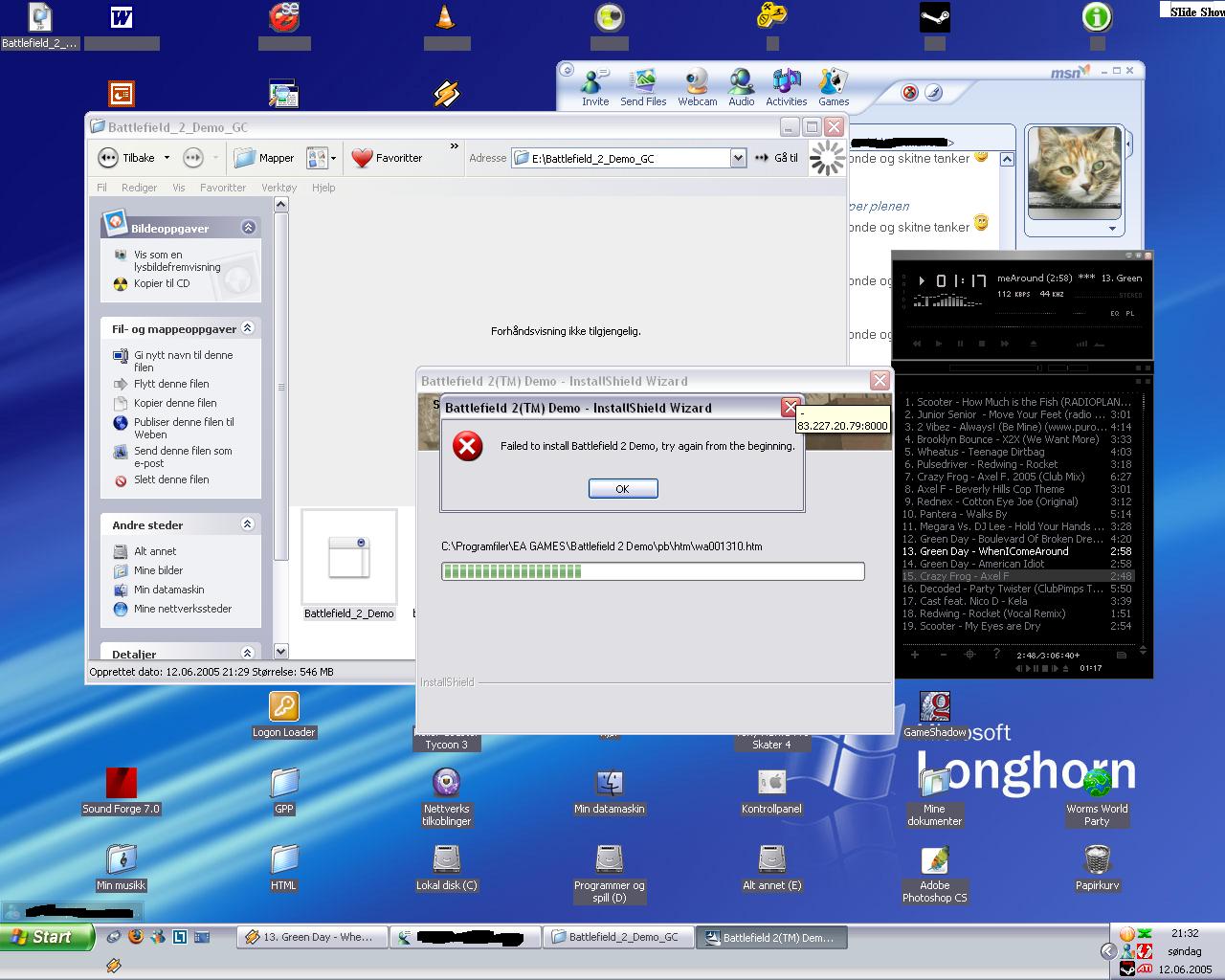This screenshot has width=1225, height=980.
Task: Click Winamp previous track button
Action: point(917,344)
